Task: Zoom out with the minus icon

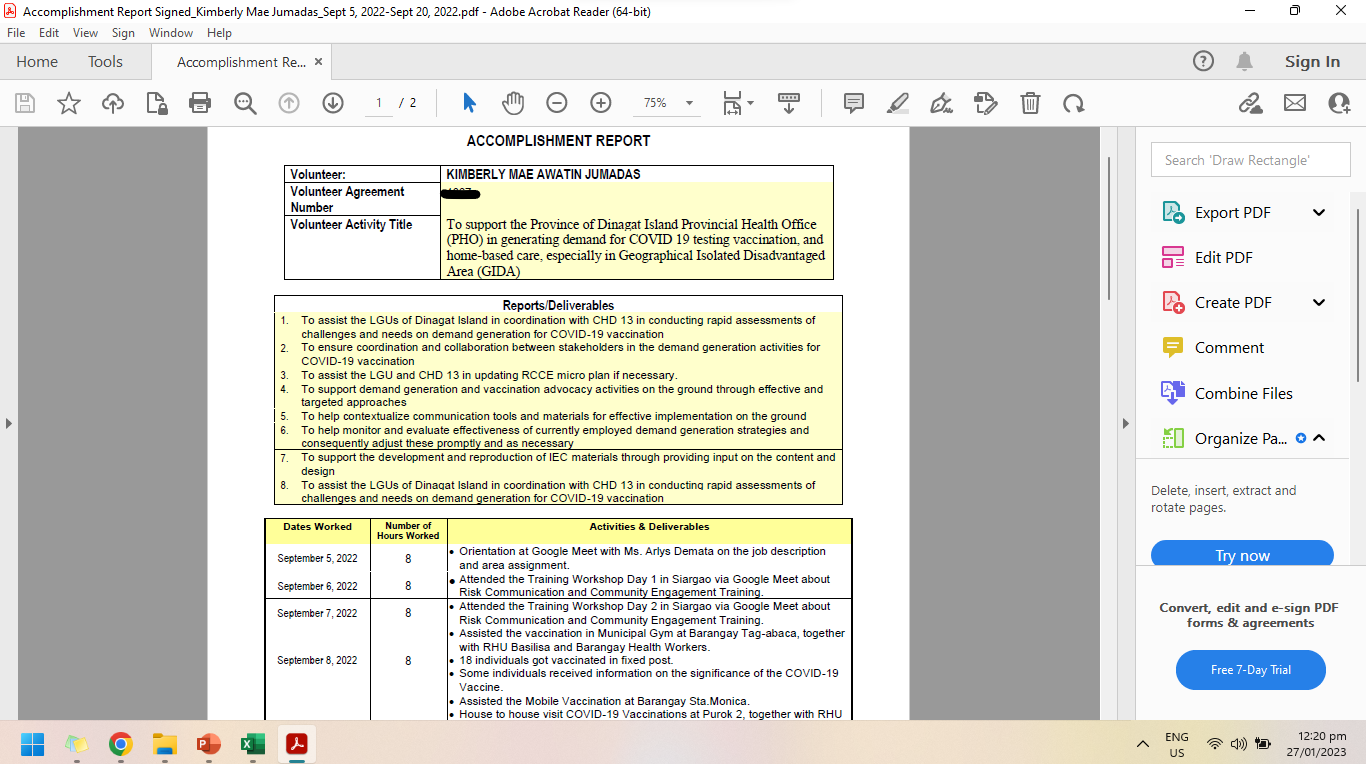Action: 557,103
